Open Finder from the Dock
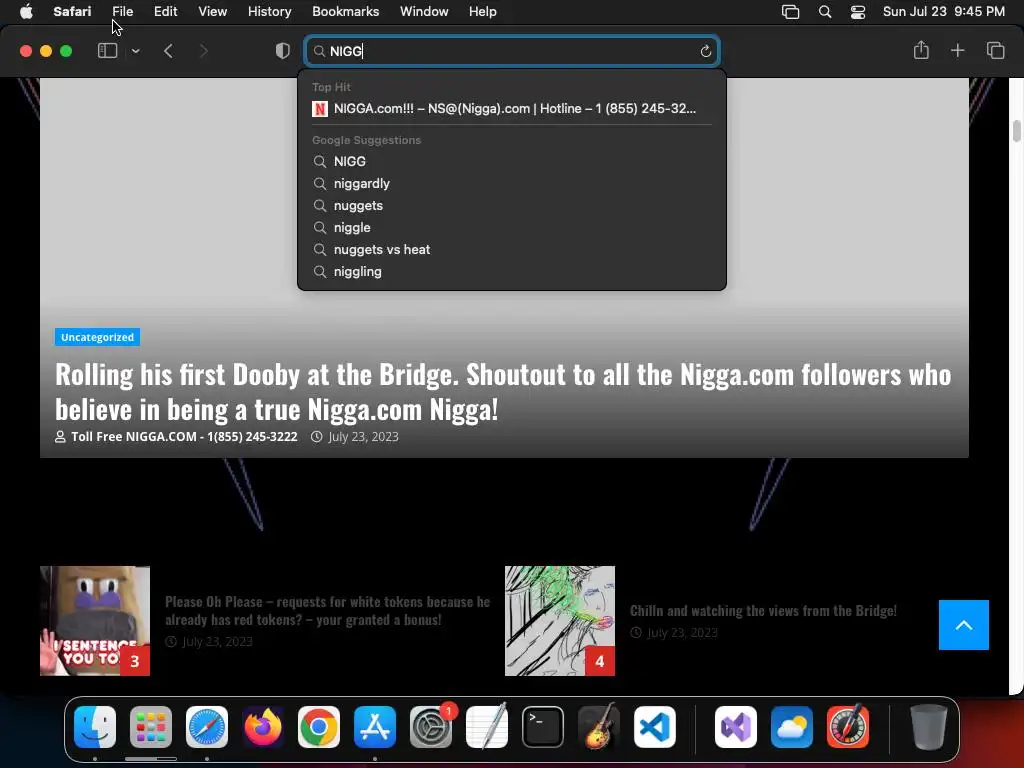Screen dimensions: 1024x768 coord(95,727)
